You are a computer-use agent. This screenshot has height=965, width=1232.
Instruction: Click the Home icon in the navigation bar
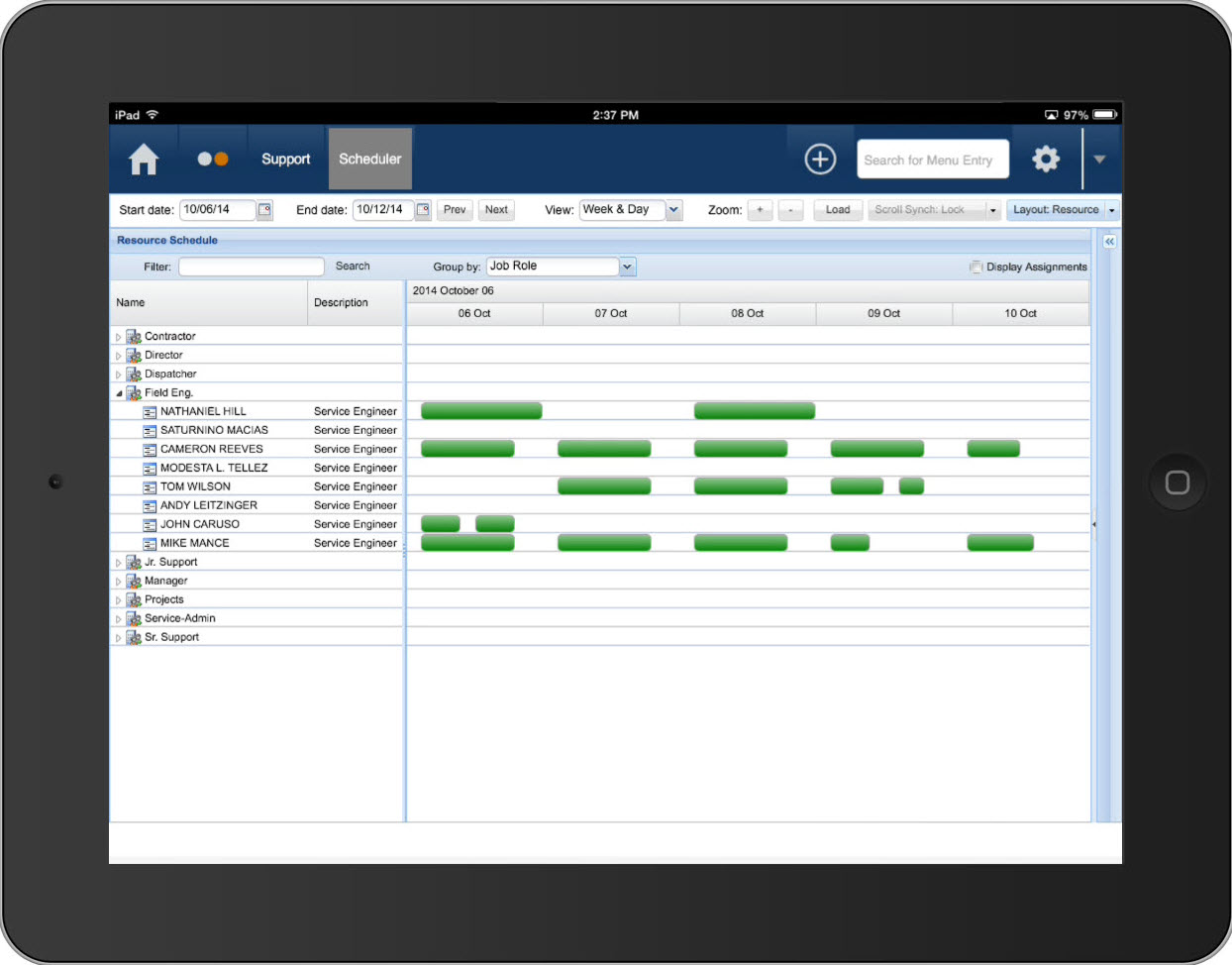tap(143, 159)
